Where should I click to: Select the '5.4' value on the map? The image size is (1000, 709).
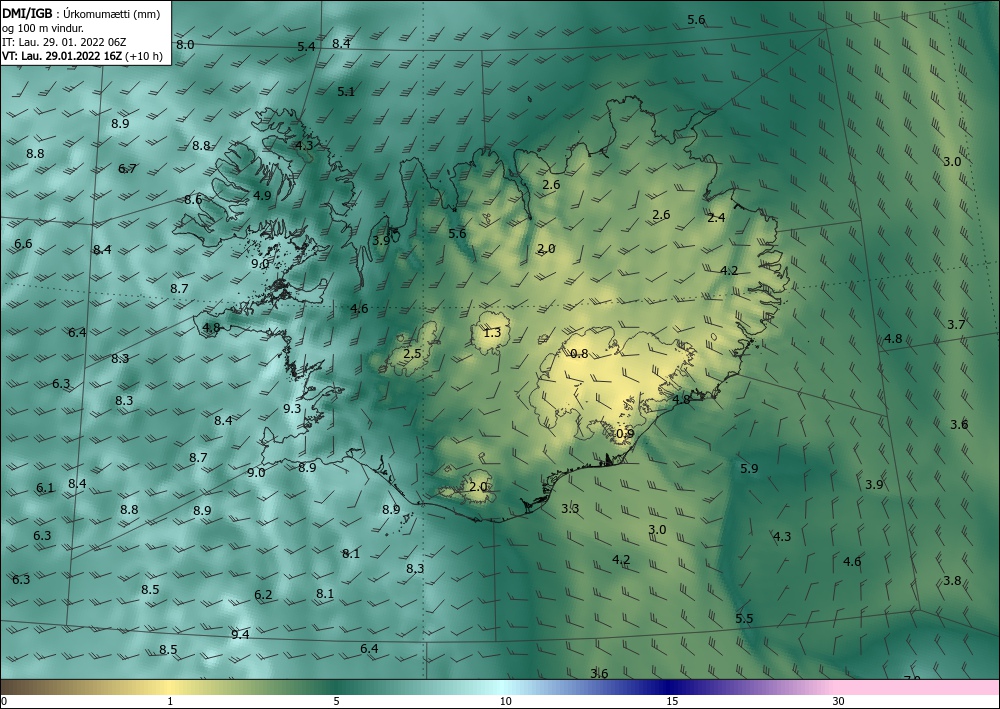[x=306, y=47]
